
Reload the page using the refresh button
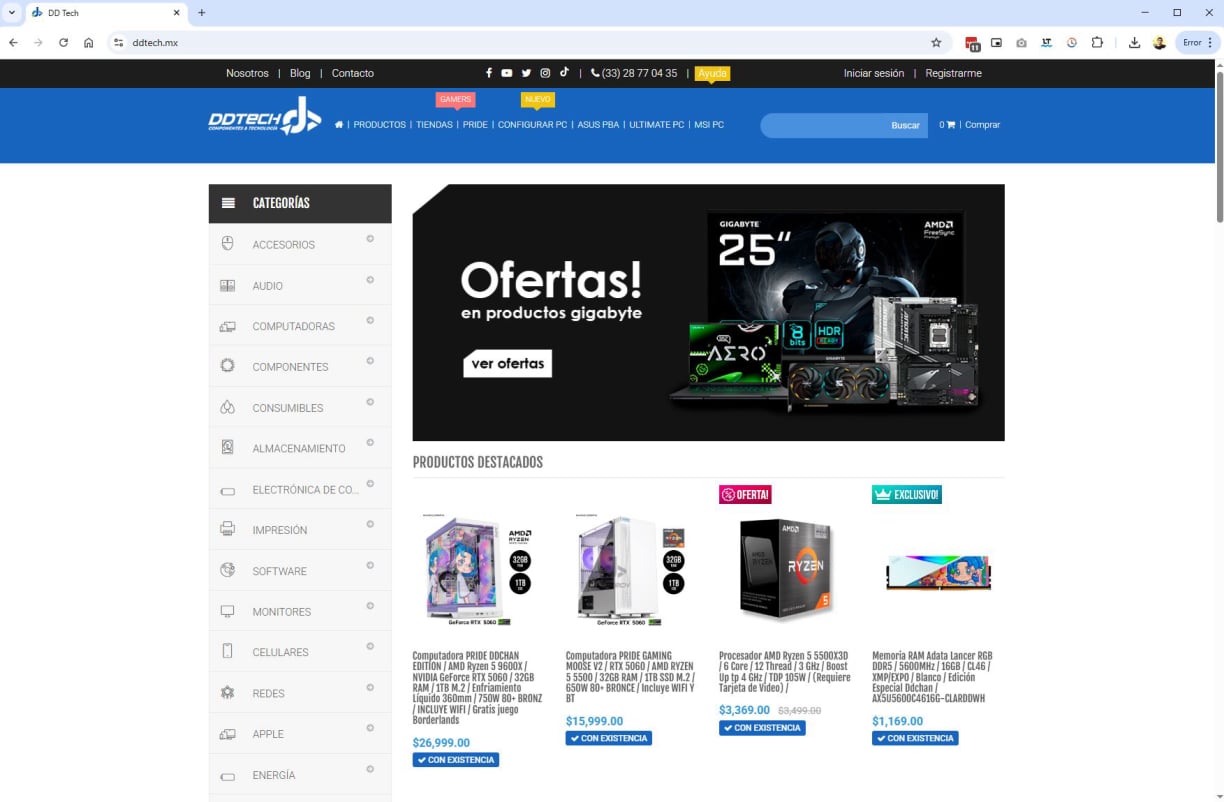(63, 43)
